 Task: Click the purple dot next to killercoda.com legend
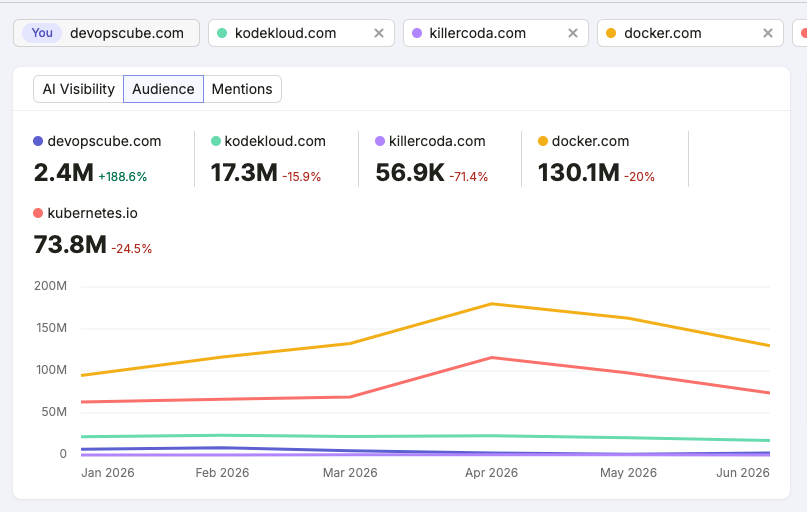[380, 141]
